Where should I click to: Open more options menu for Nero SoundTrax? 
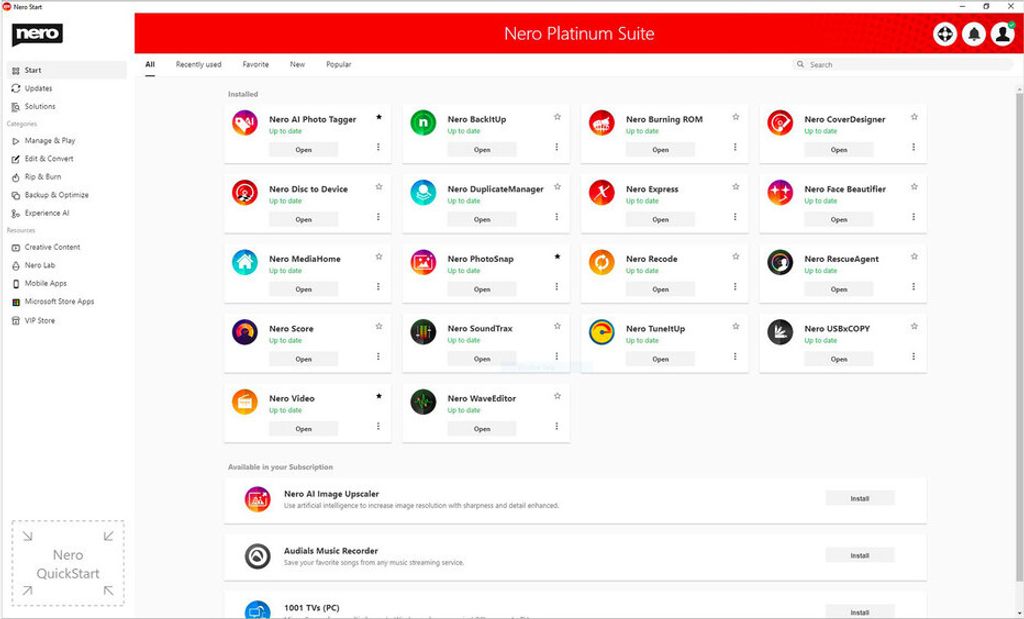coord(556,357)
